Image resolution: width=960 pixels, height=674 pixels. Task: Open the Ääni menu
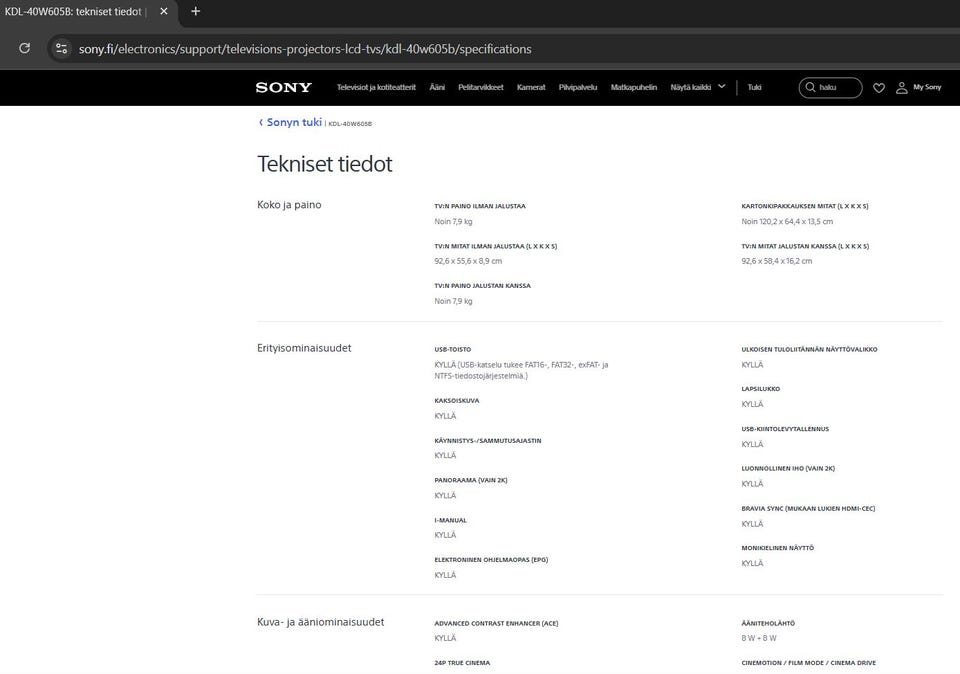pos(437,87)
